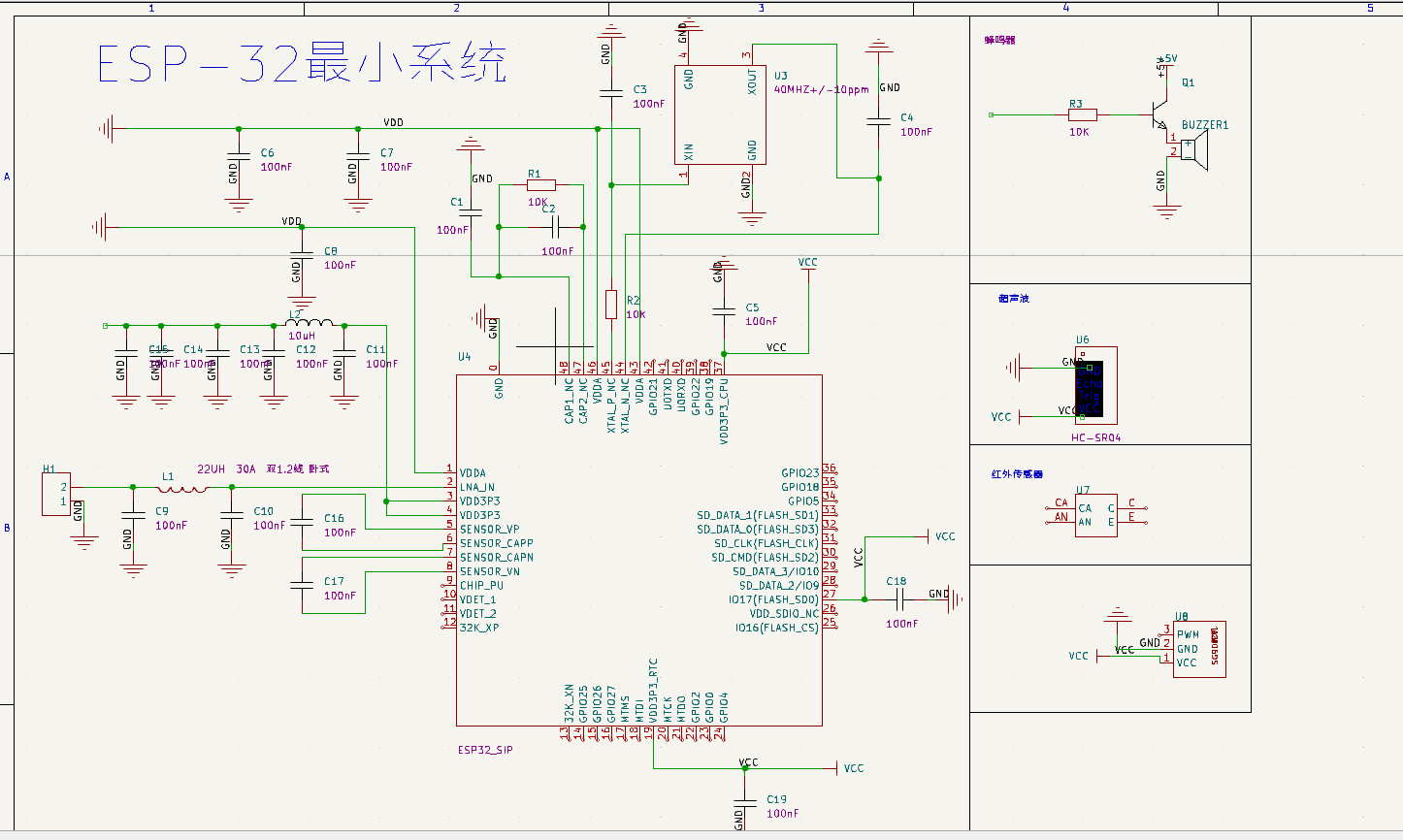Select the L2 10uH inductor symbol
The image size is (1403, 840).
pos(310,323)
